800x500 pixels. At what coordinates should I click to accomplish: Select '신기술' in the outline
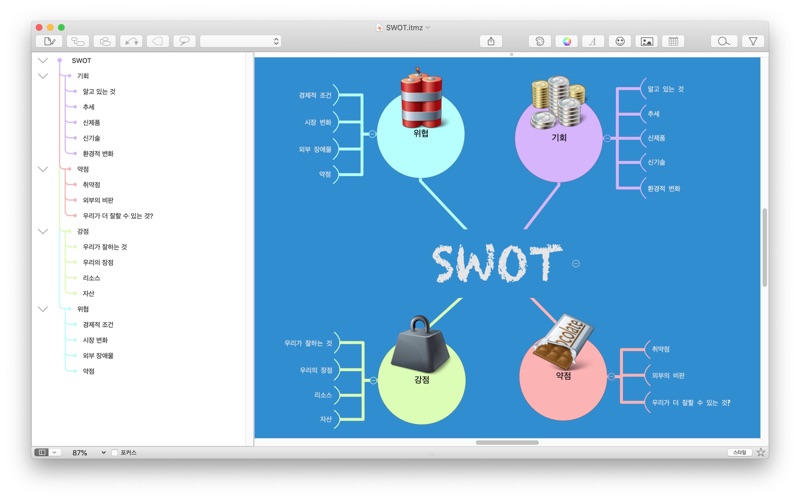(91, 138)
